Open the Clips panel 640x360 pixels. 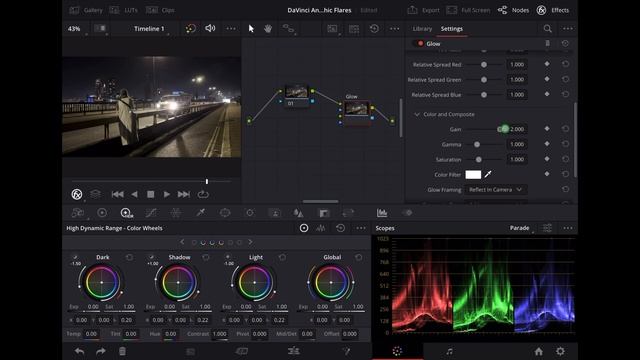click(x=160, y=10)
